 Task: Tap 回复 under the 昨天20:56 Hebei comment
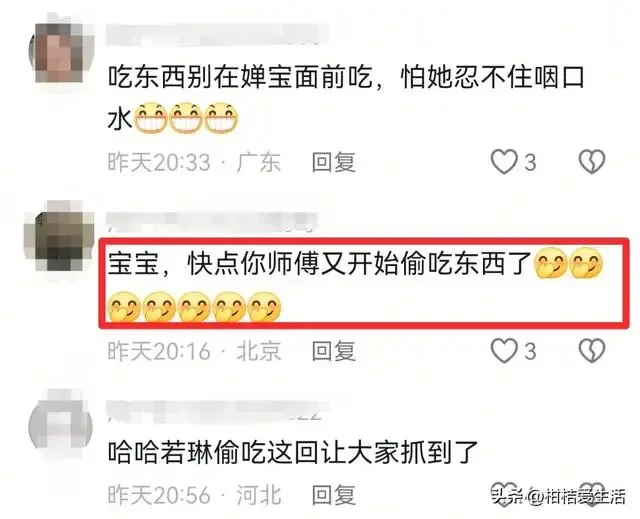pos(334,495)
